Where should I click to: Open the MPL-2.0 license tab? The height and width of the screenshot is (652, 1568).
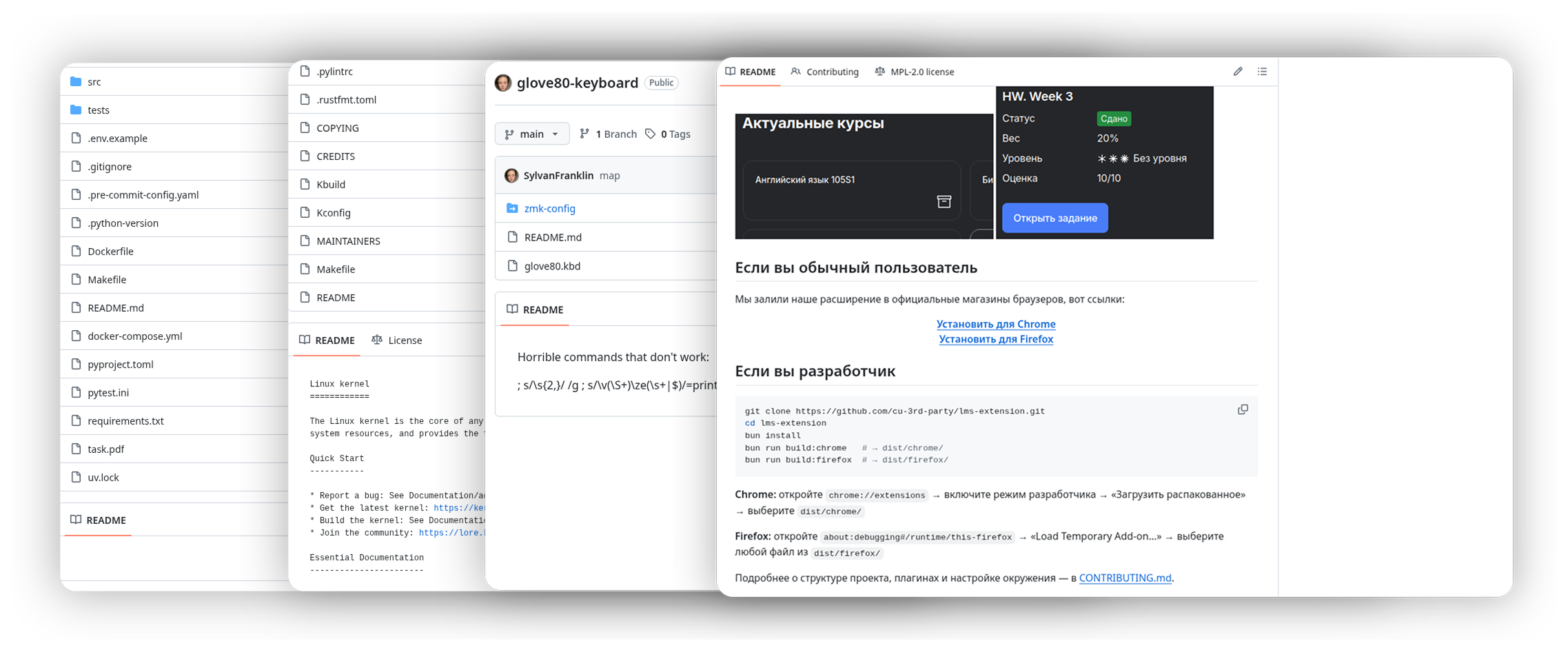[915, 72]
